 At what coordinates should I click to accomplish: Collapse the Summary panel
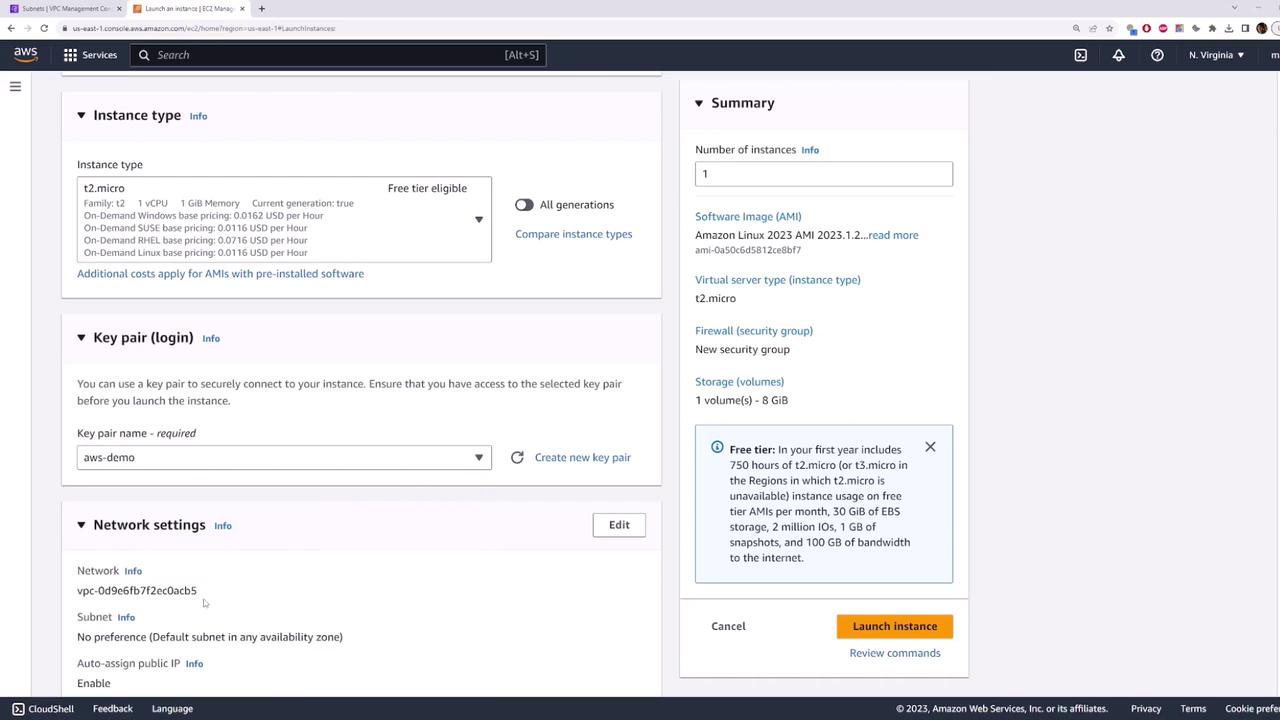pos(699,103)
